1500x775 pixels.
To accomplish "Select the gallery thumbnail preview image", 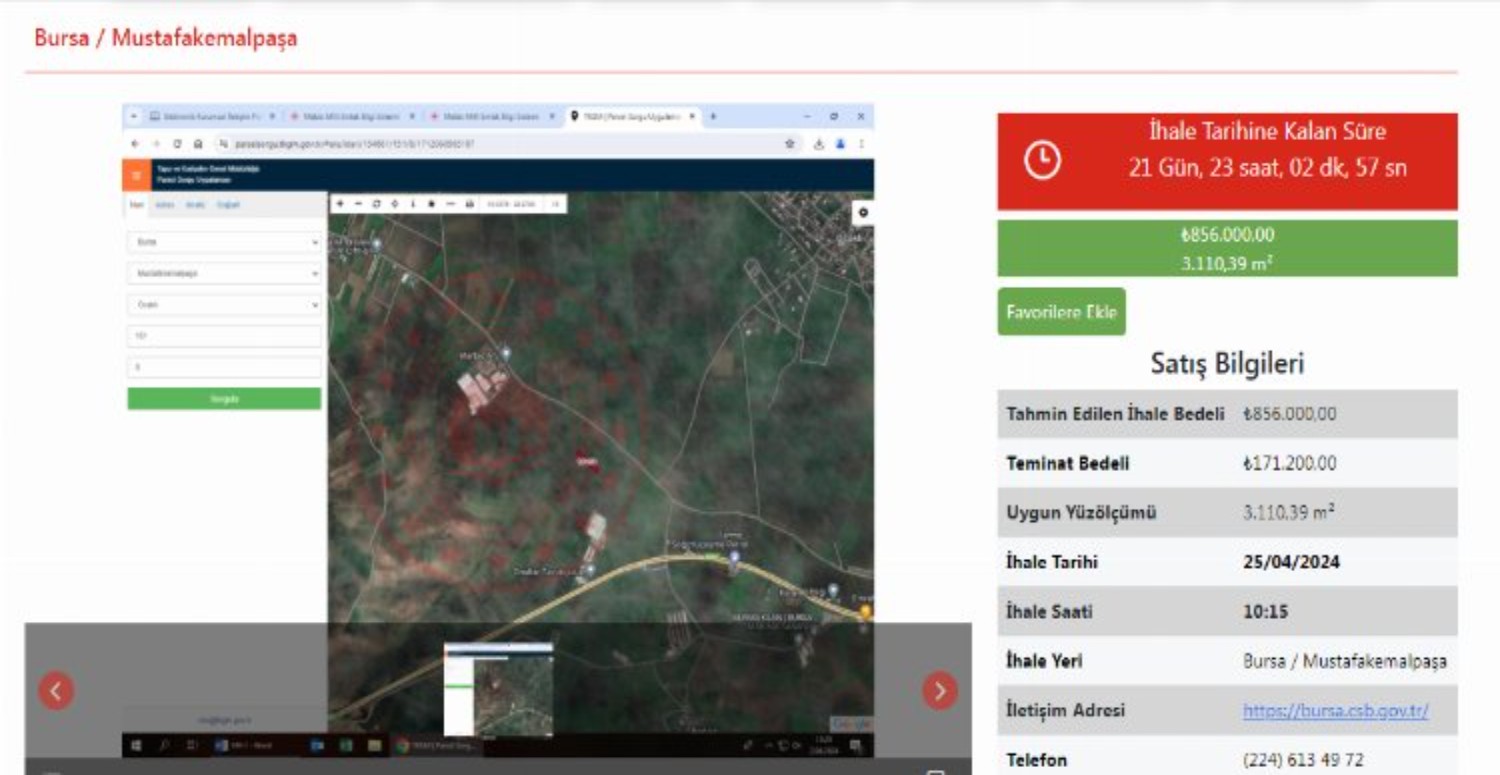I will tap(498, 689).
